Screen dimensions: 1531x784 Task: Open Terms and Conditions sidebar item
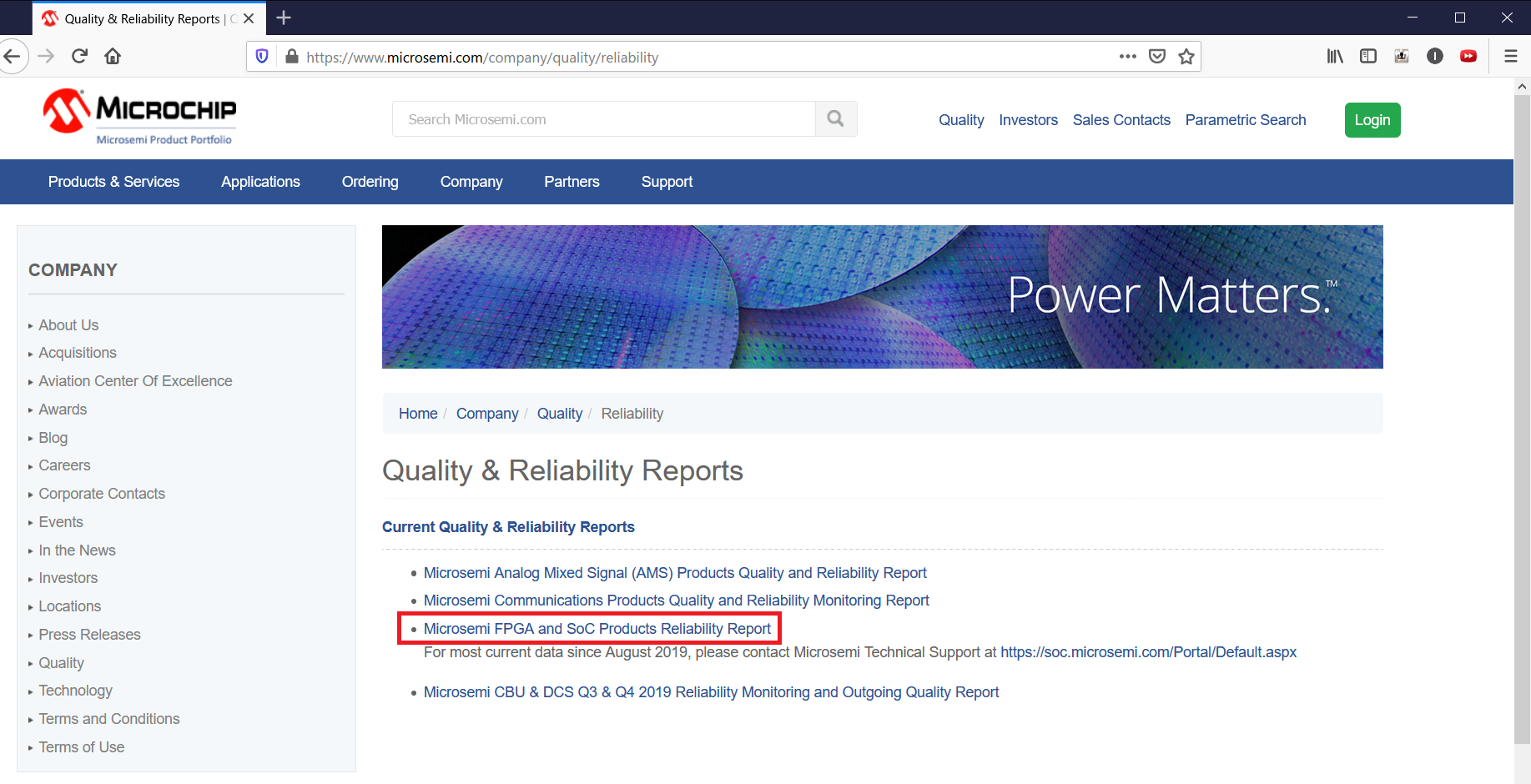pyautogui.click(x=109, y=719)
